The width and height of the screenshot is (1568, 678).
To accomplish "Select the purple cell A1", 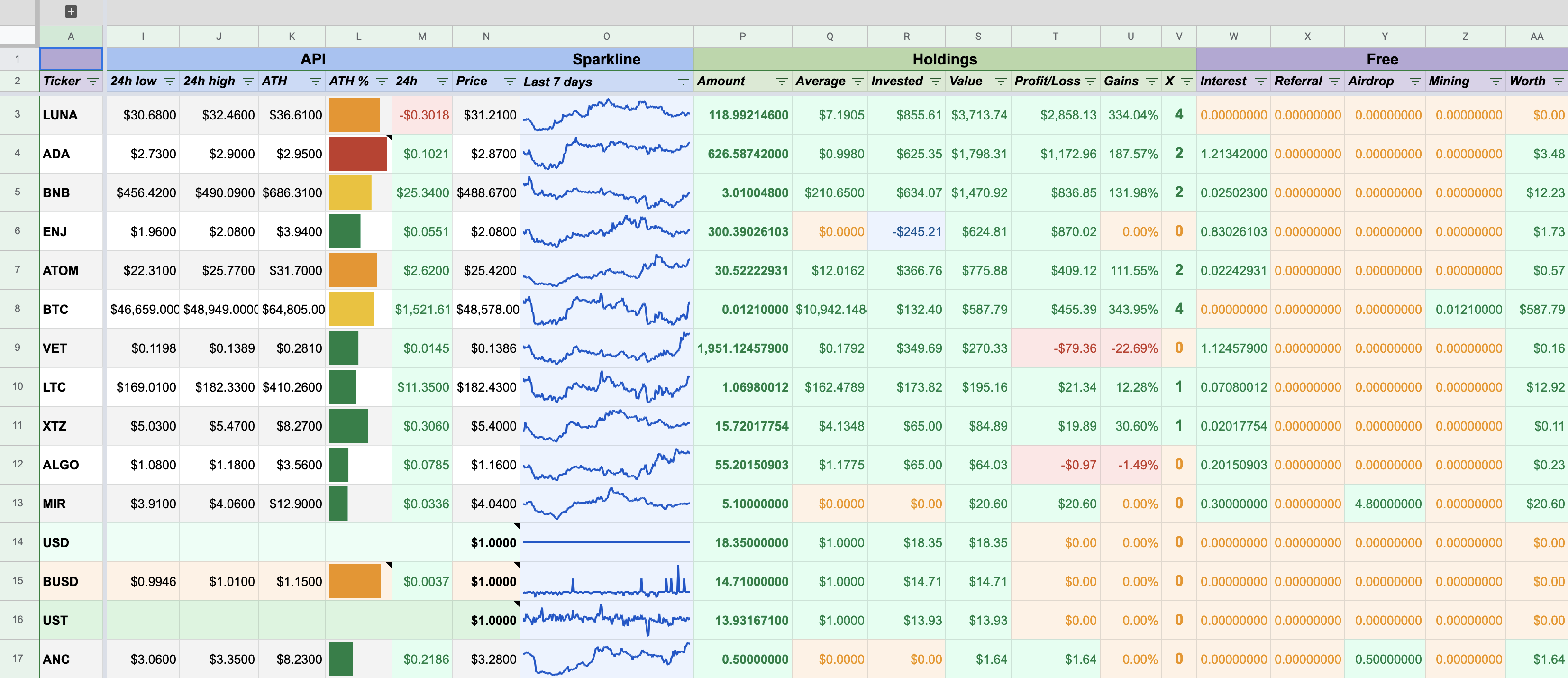I will pyautogui.click(x=71, y=59).
